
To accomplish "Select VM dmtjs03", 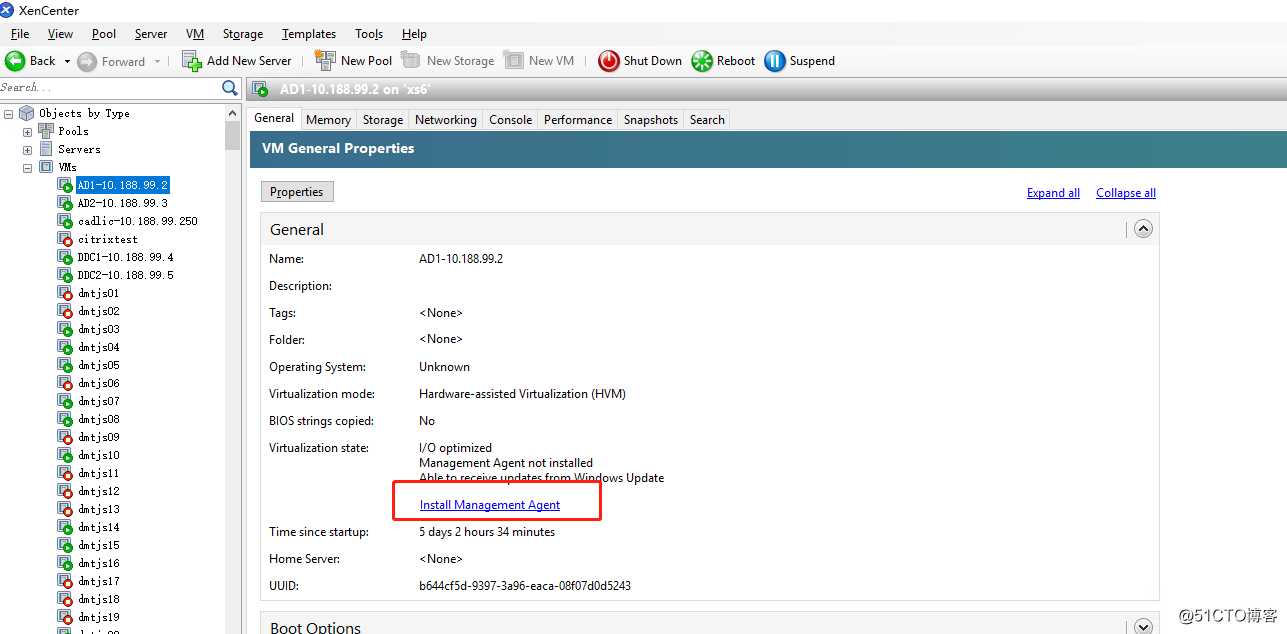I will pyautogui.click(x=98, y=329).
